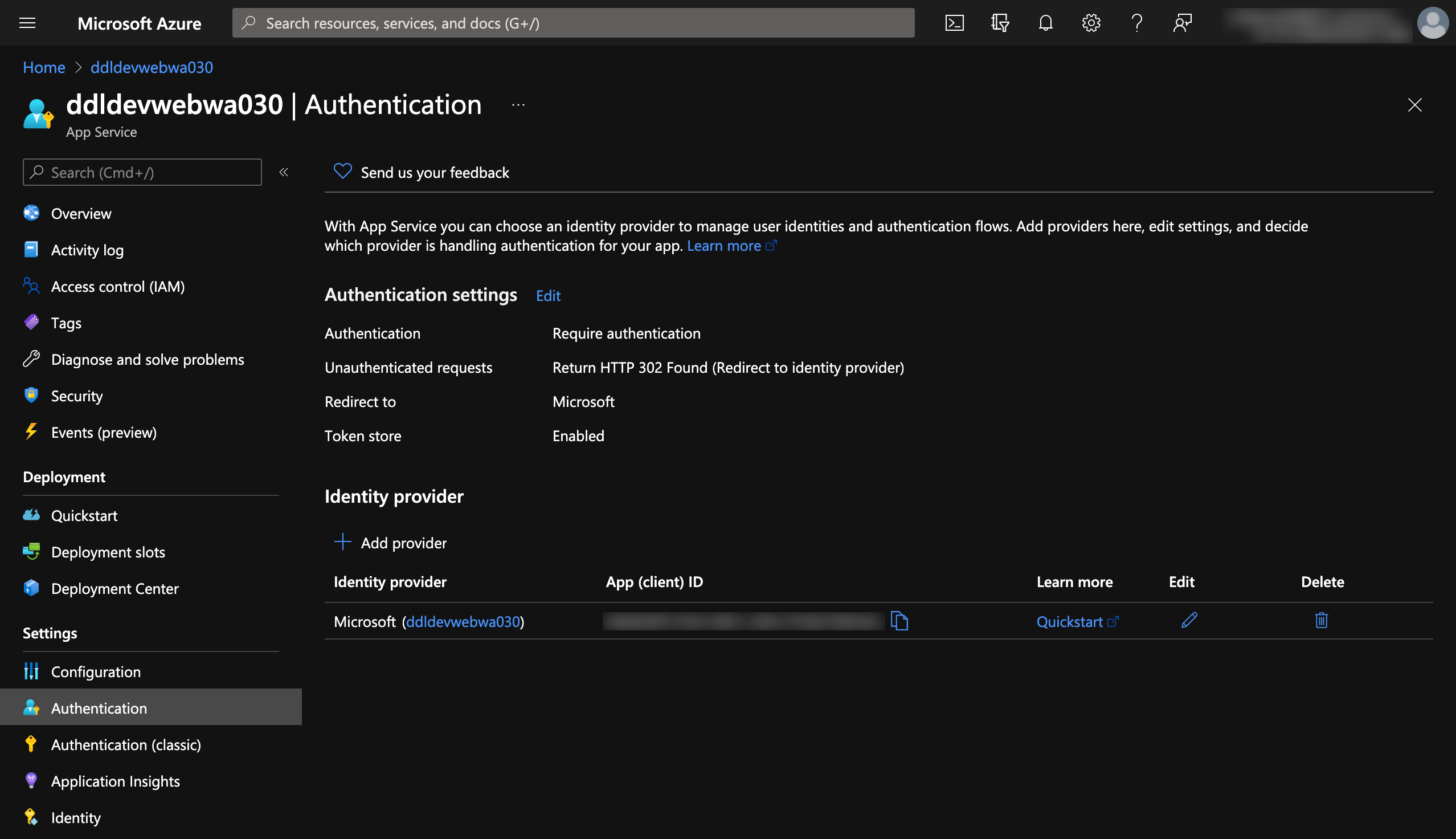The image size is (1456, 839).
Task: Open the portal settings gear
Action: pos(1090,23)
